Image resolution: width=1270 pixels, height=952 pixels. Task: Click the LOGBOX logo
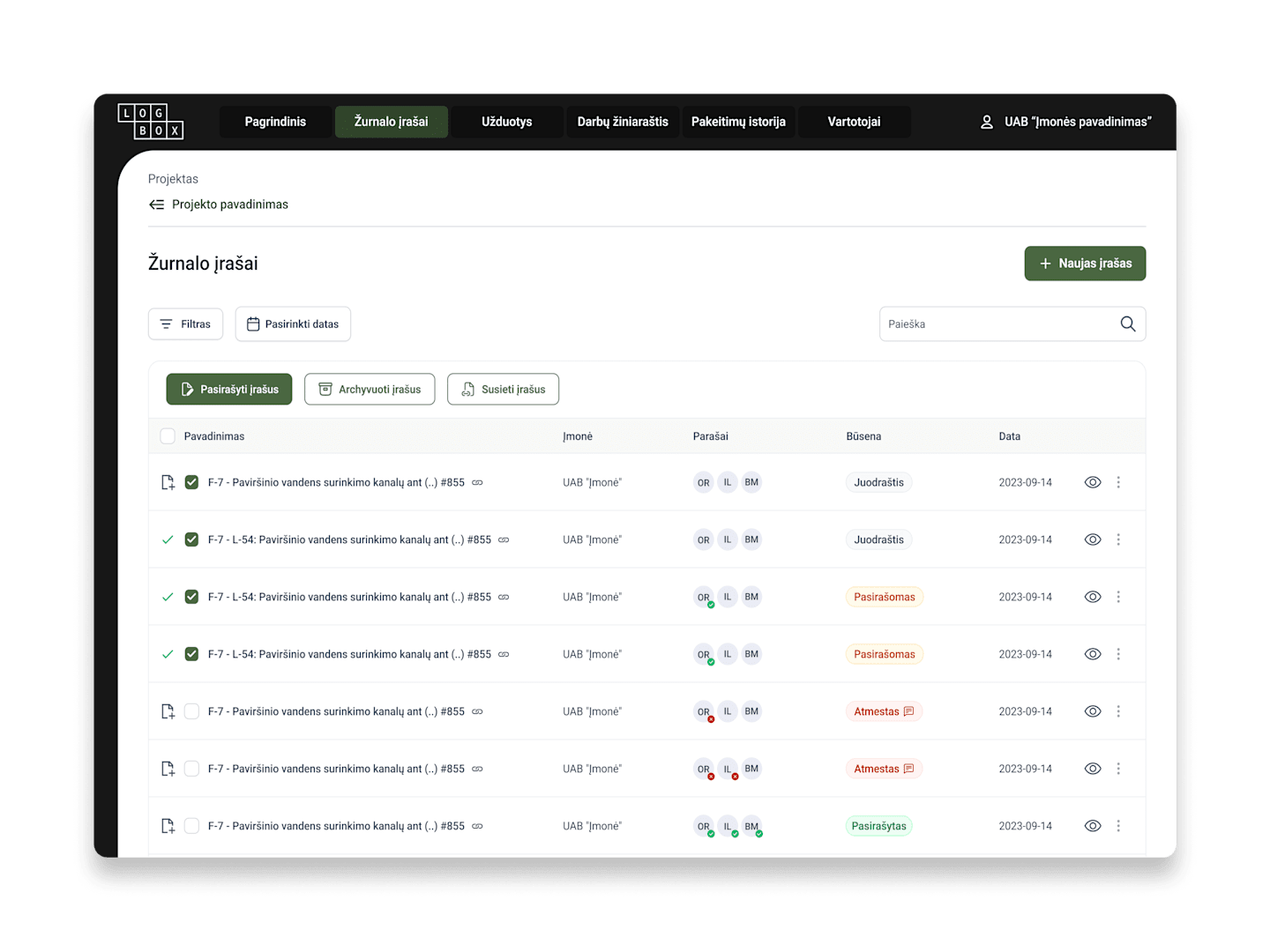(151, 122)
